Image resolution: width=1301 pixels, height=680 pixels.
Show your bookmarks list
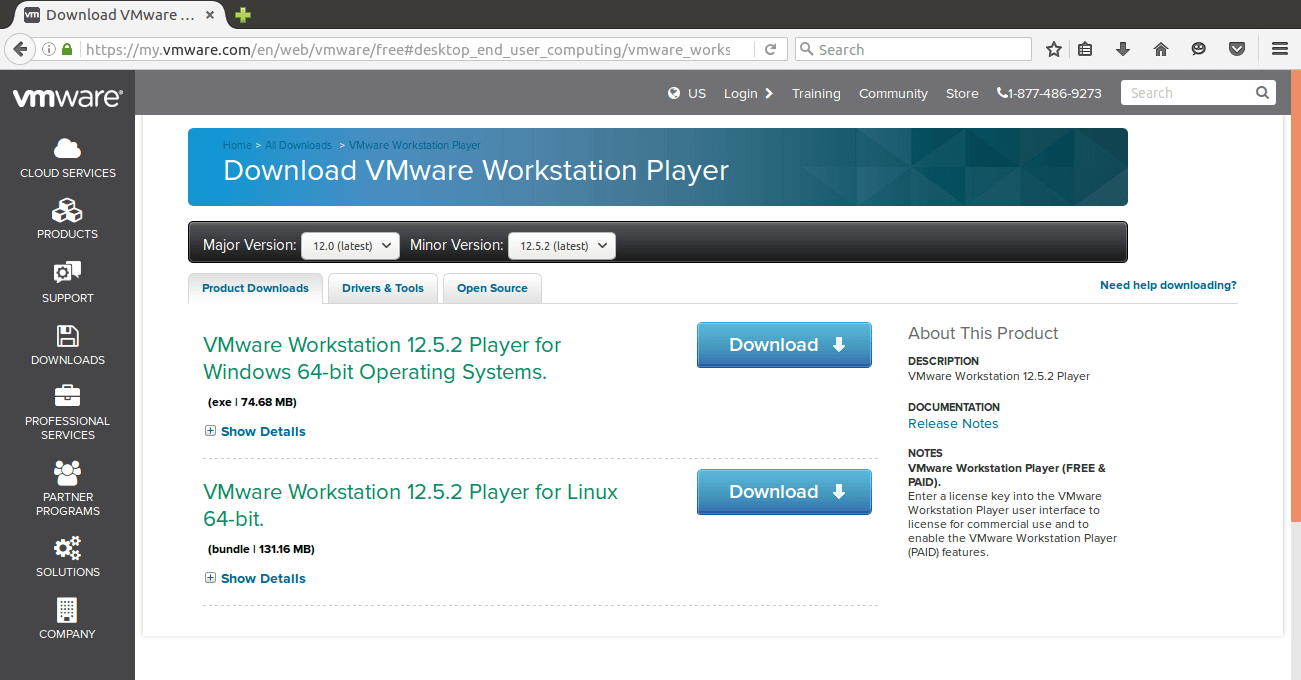tap(1085, 49)
